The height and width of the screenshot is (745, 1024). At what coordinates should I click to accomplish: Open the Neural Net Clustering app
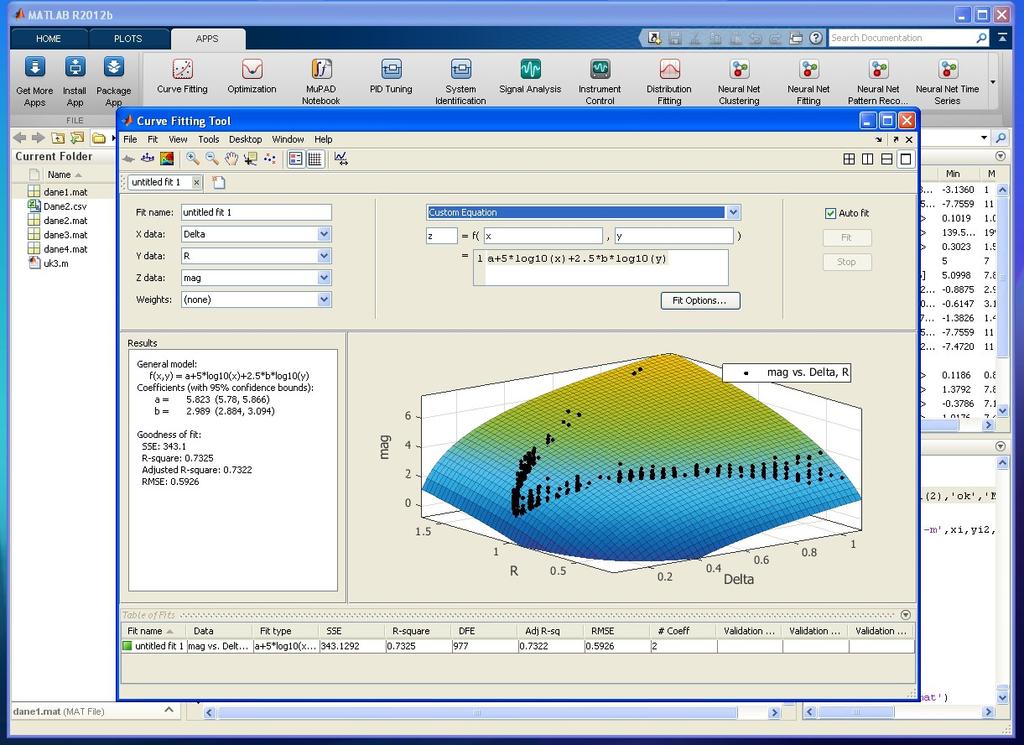739,82
